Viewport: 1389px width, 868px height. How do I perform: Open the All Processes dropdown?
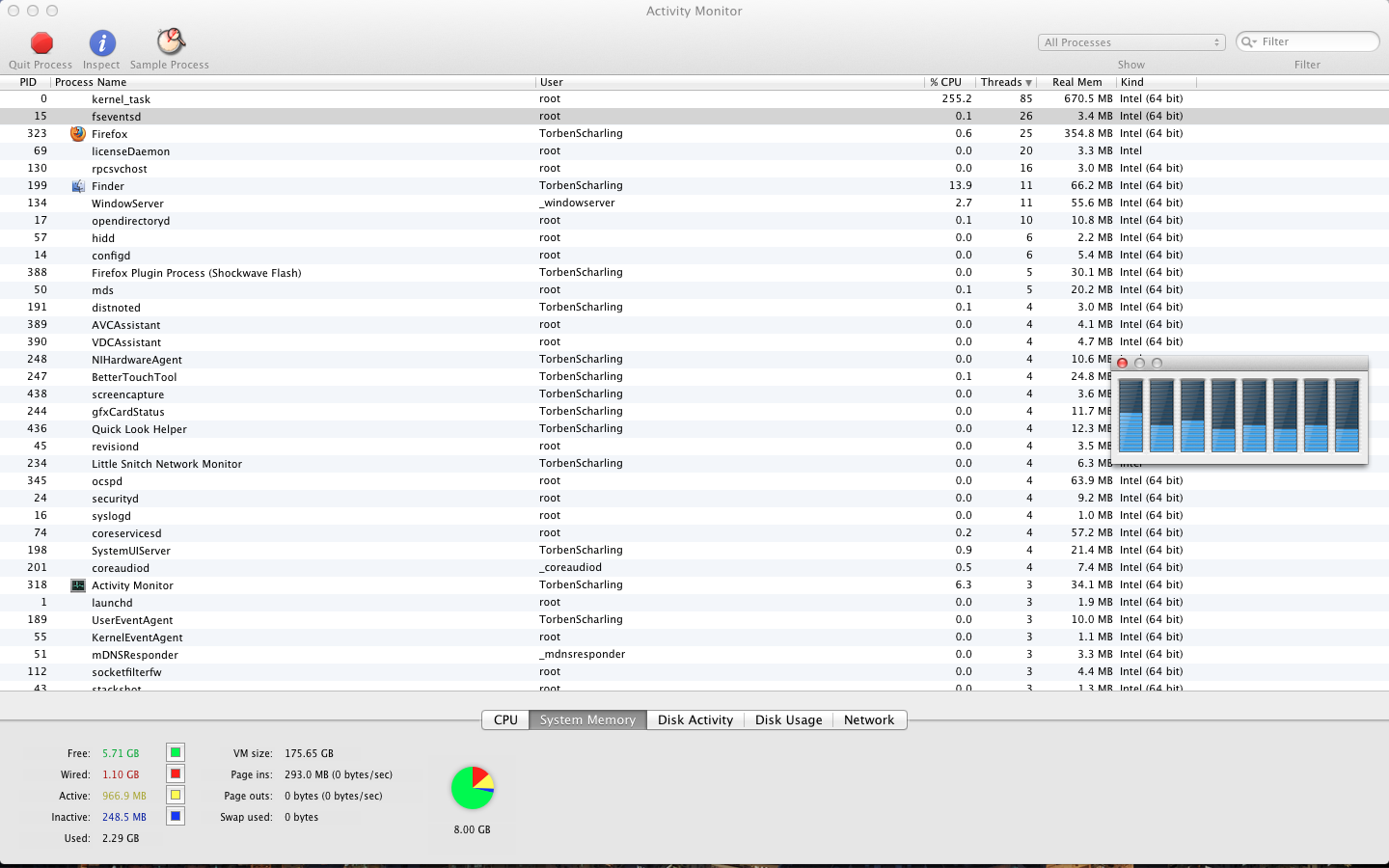coord(1131,42)
